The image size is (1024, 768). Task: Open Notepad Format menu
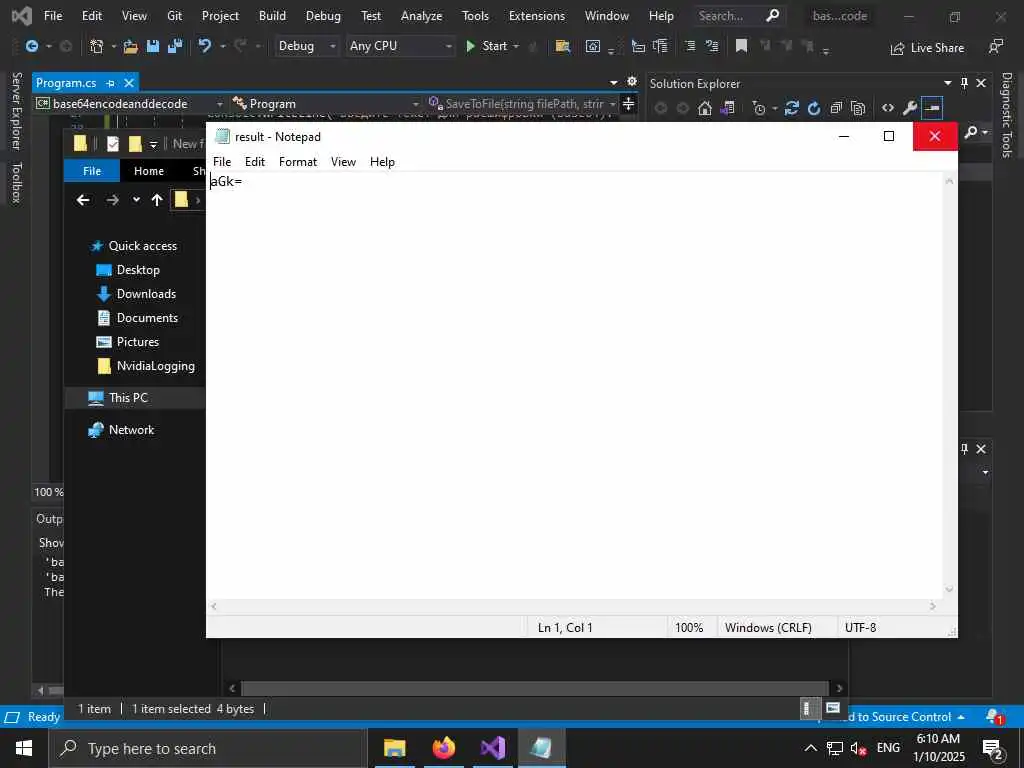click(298, 162)
